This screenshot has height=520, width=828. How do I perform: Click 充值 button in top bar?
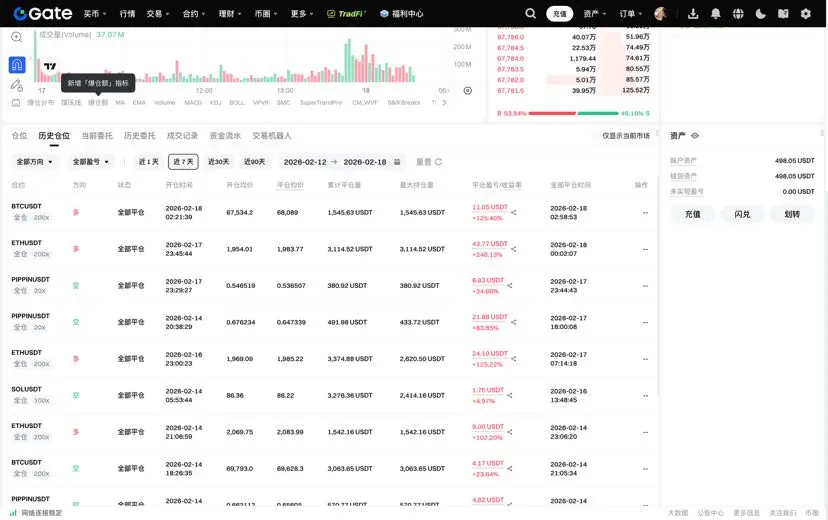point(560,14)
